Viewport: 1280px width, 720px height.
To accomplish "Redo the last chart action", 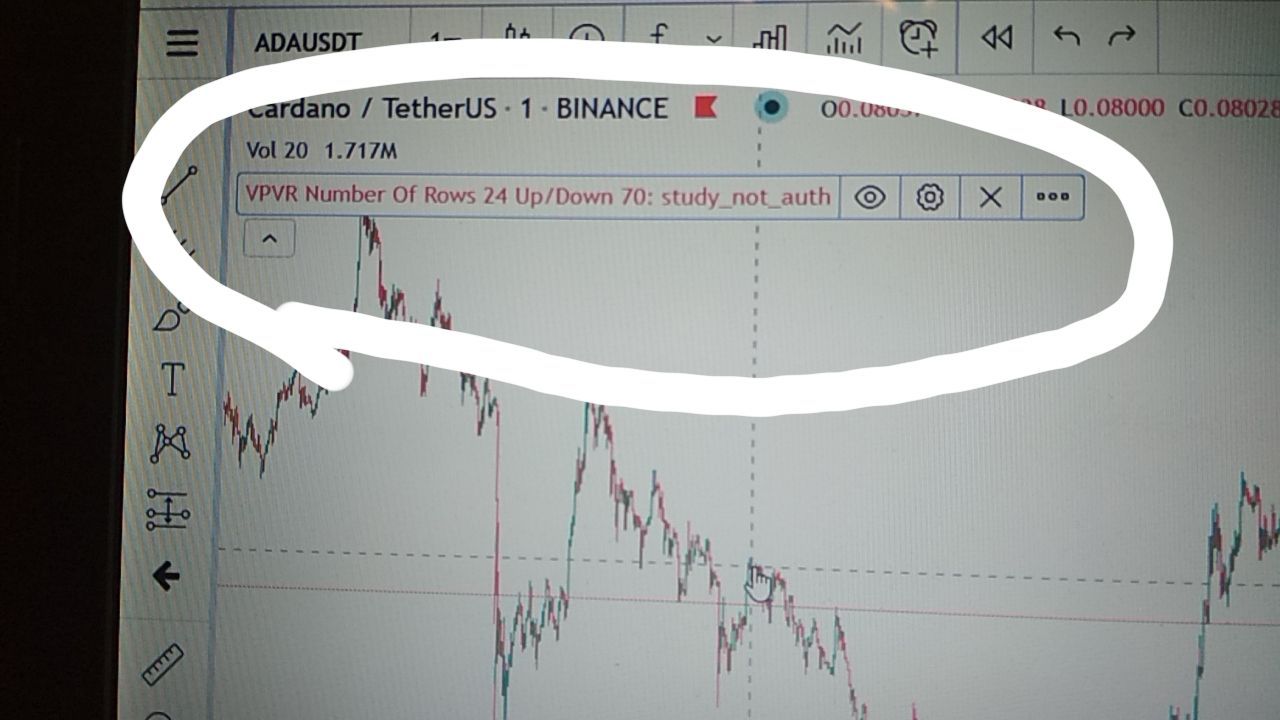I will (1122, 37).
